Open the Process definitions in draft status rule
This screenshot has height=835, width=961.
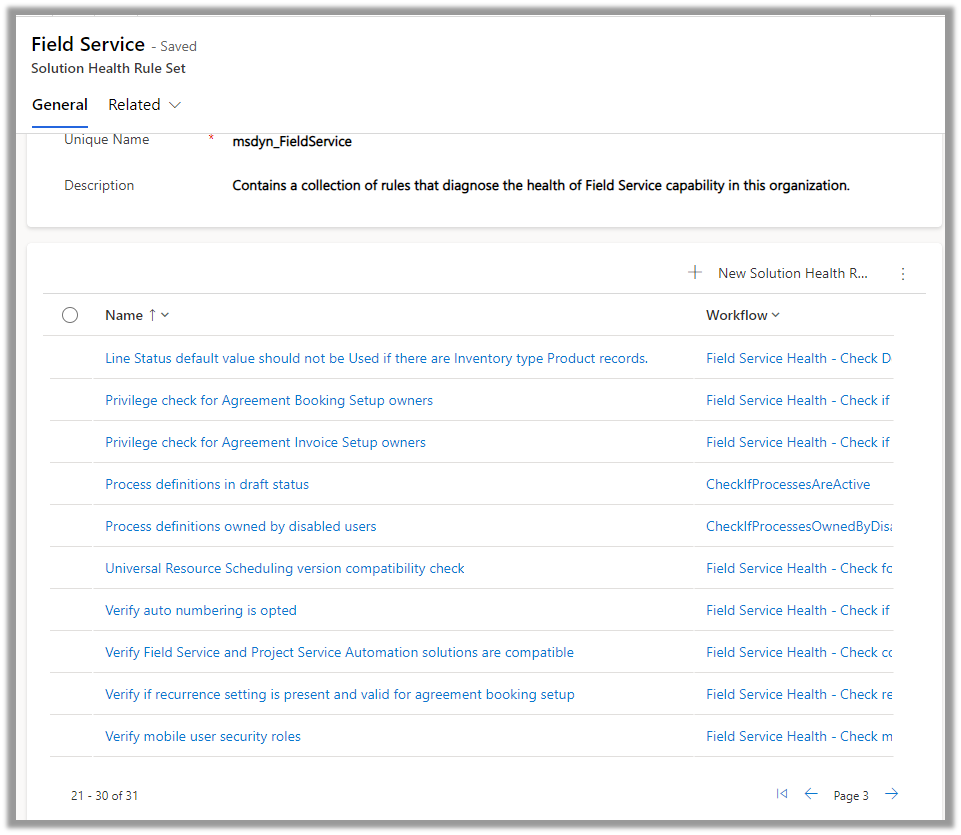pyautogui.click(x=207, y=484)
